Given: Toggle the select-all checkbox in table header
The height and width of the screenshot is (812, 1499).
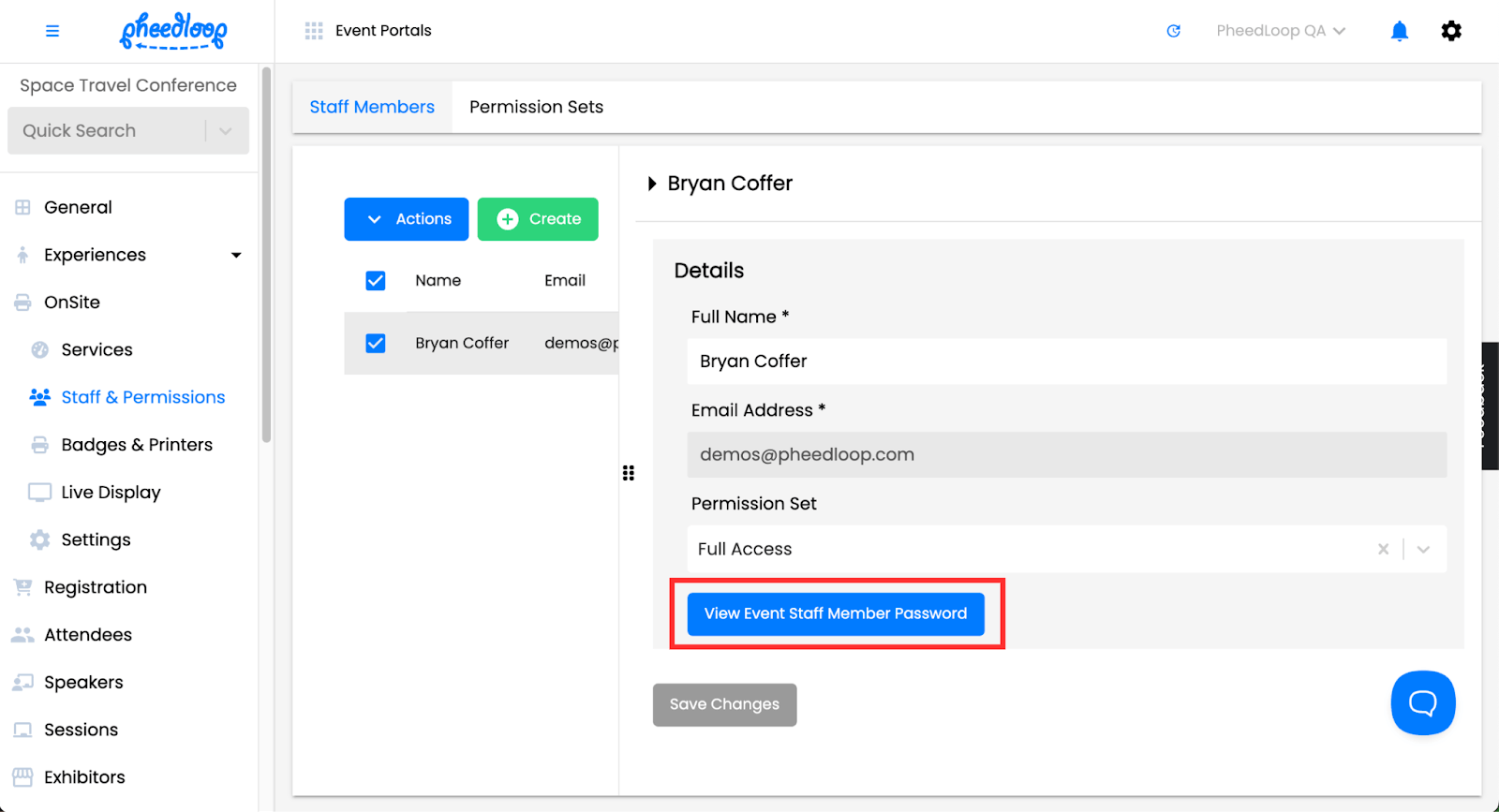Looking at the screenshot, I should click(376, 281).
